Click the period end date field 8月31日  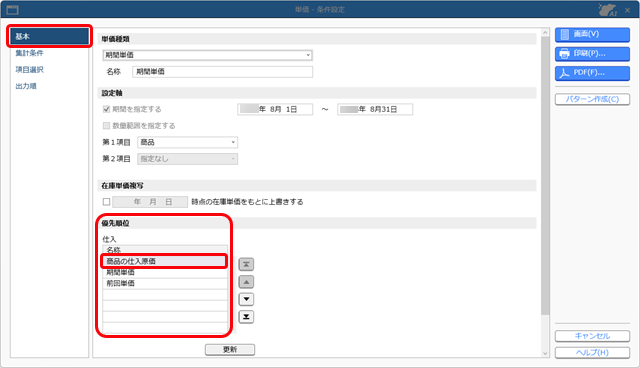coord(375,109)
